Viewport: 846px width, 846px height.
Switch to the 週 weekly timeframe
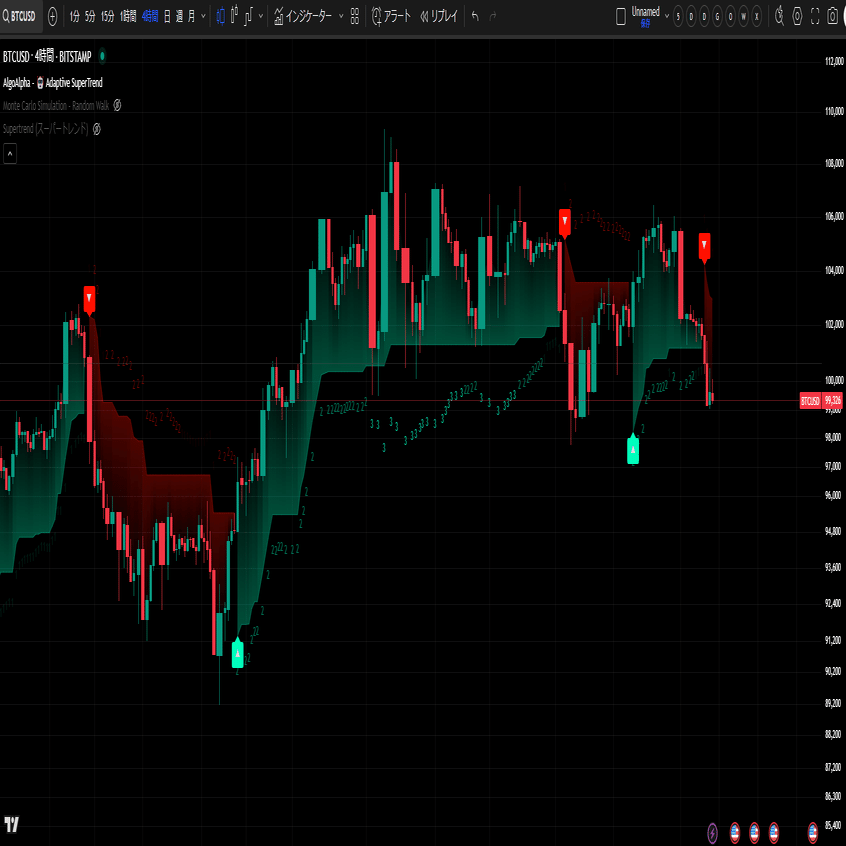pos(179,17)
